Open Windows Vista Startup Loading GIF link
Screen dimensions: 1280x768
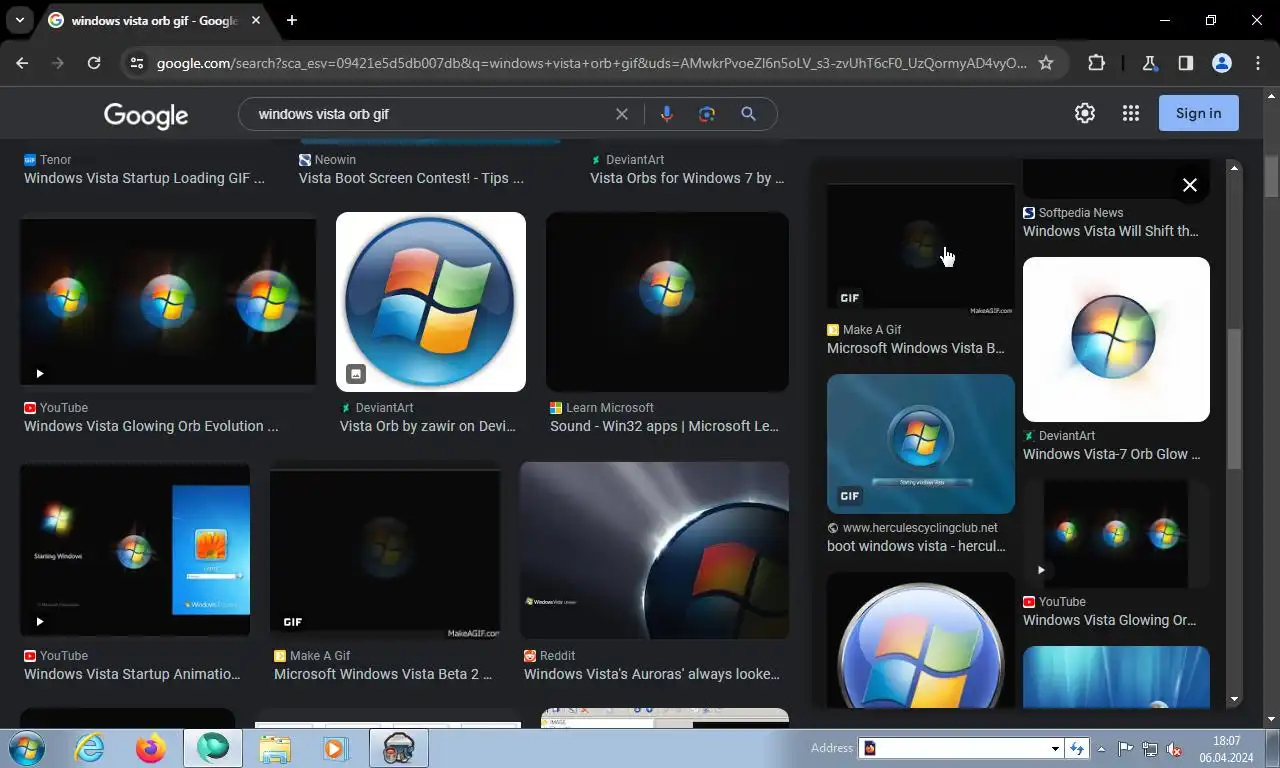(x=144, y=178)
